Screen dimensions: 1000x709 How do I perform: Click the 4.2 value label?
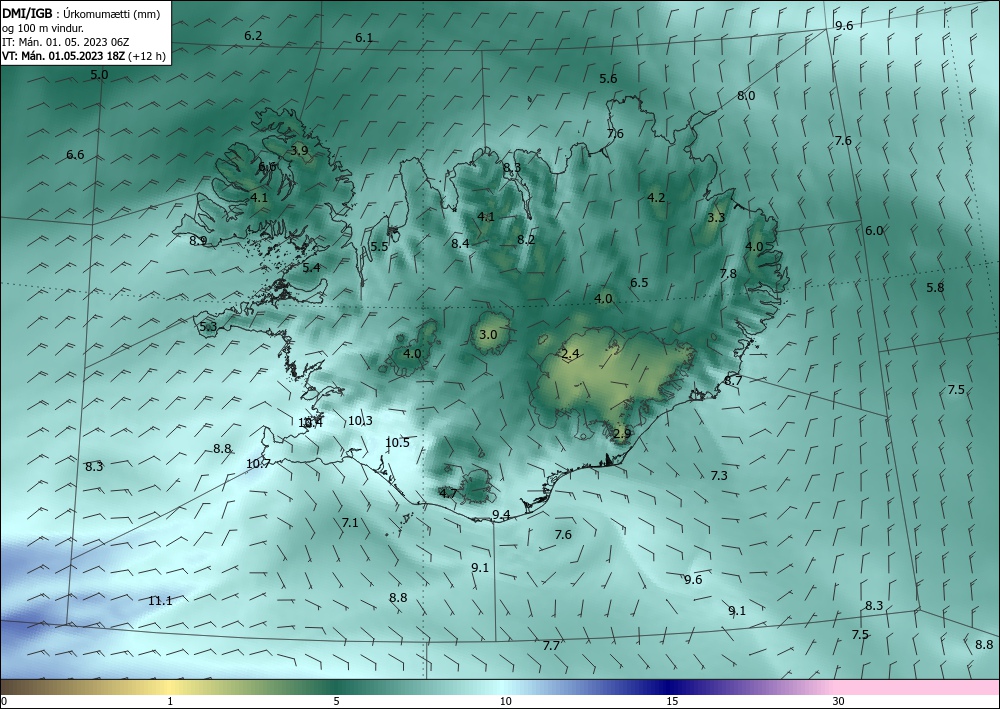click(656, 198)
